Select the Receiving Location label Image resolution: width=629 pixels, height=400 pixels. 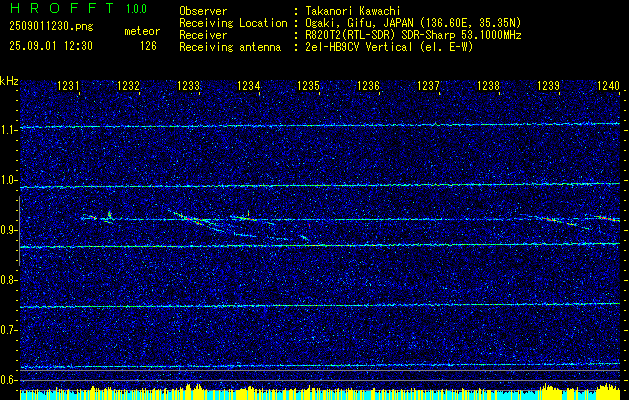[x=233, y=23]
